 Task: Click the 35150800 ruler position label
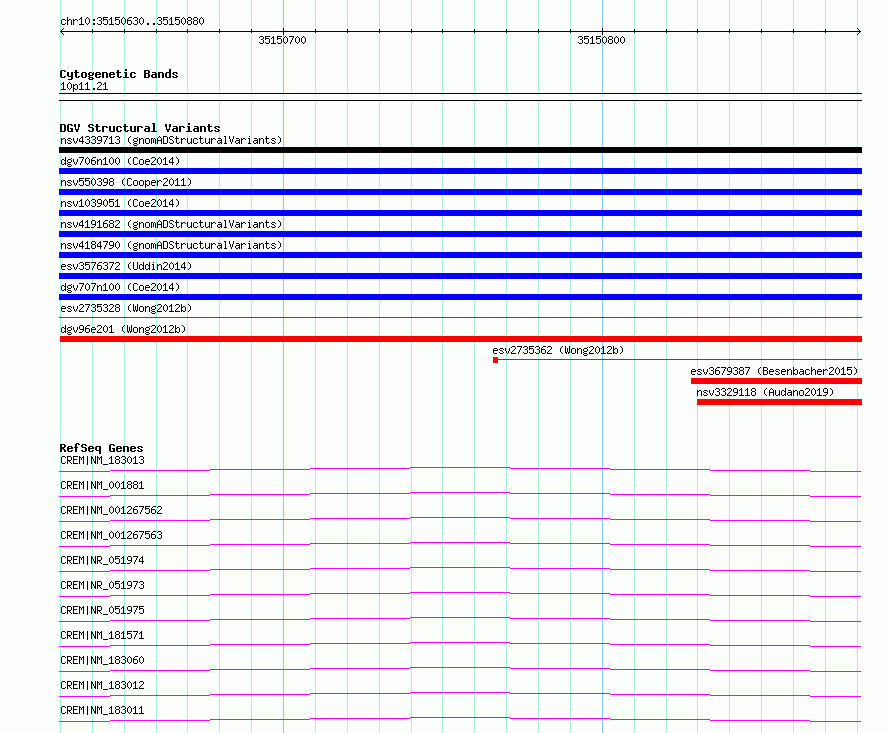click(601, 40)
